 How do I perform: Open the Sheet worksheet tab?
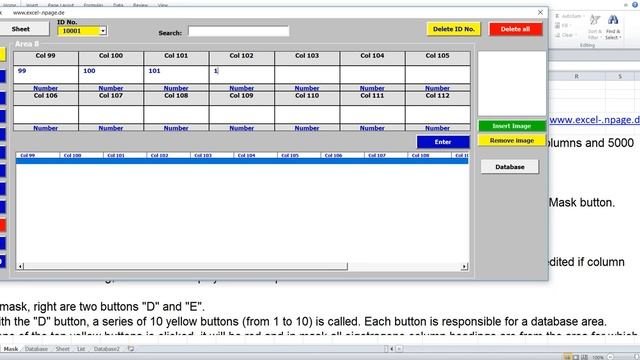tap(62, 349)
